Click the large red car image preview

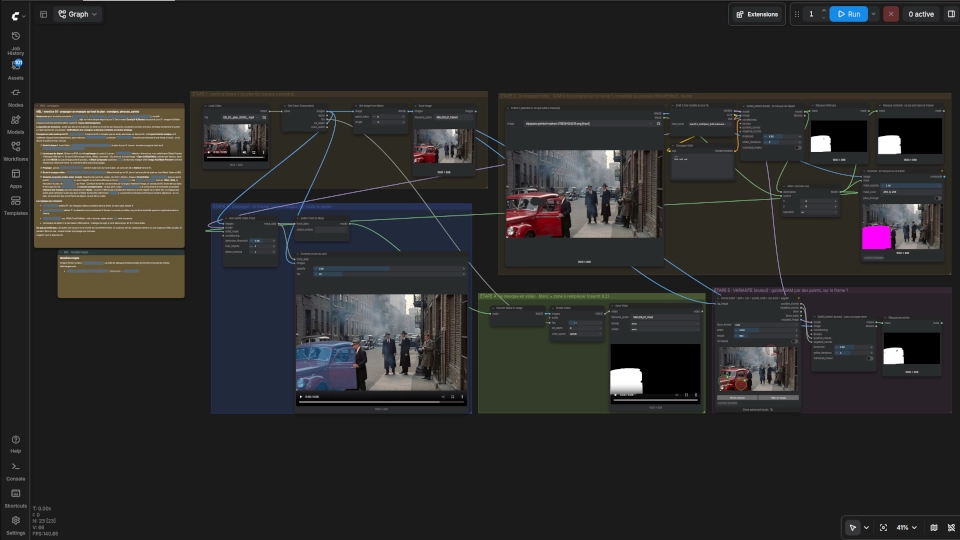[x=584, y=193]
